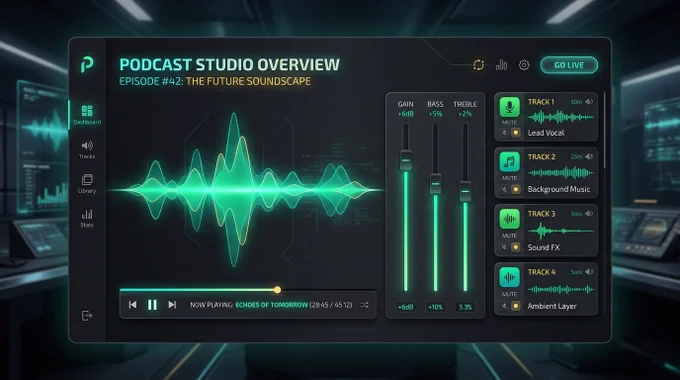Click the Track 3 waveform preview
680x380 pixels.
[561, 231]
